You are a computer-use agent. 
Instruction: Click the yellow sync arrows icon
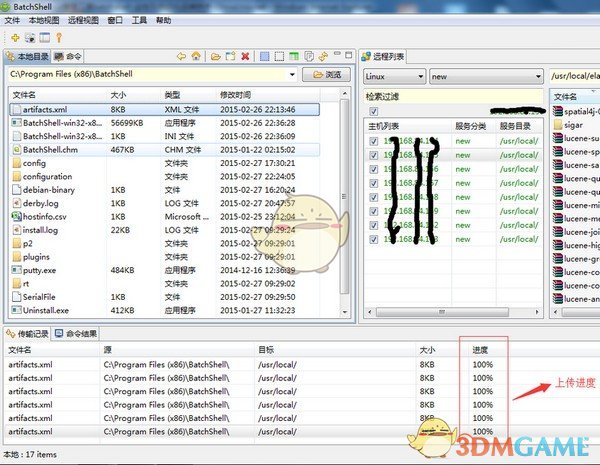[x=323, y=57]
